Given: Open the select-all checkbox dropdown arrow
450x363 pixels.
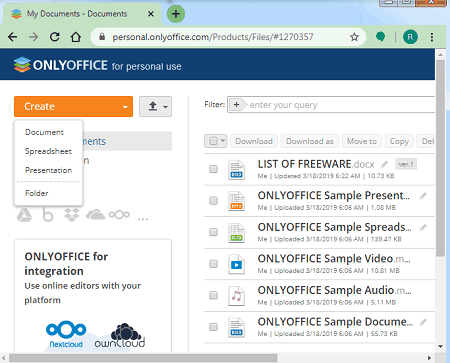Looking at the screenshot, I should (223, 141).
